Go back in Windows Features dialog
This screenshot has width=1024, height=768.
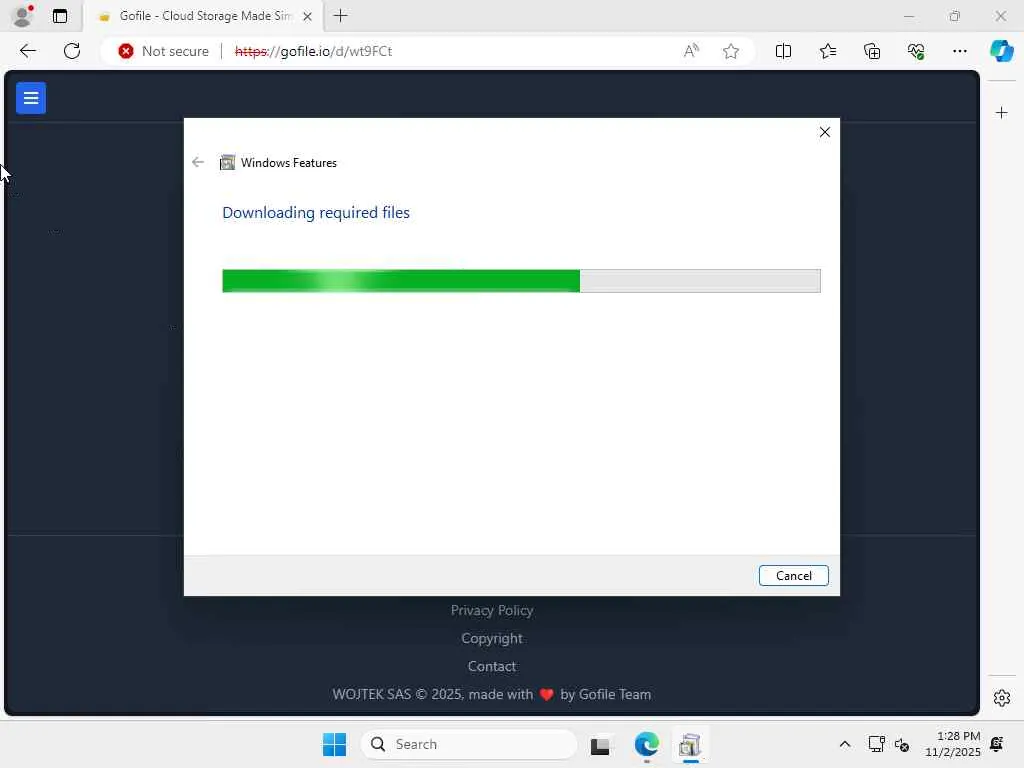pos(198,162)
